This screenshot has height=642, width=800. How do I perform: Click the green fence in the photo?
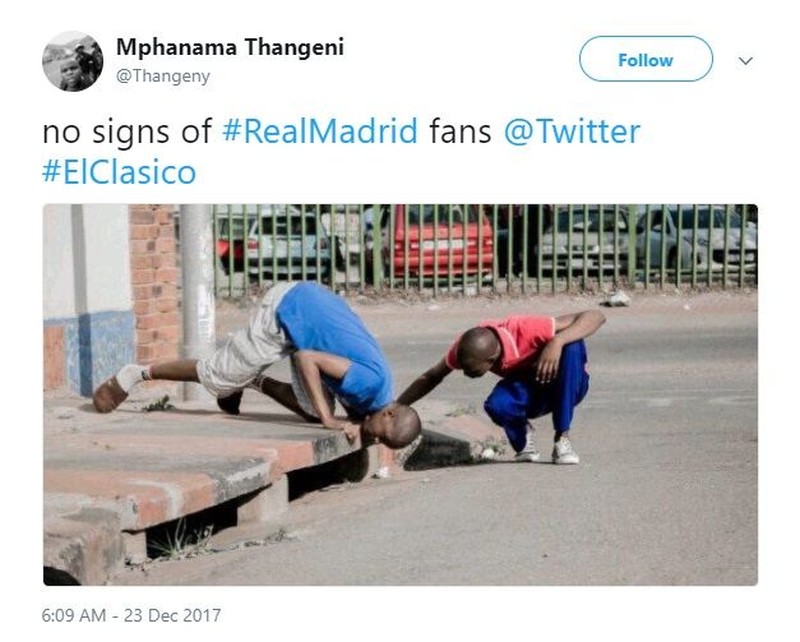tap(485, 249)
